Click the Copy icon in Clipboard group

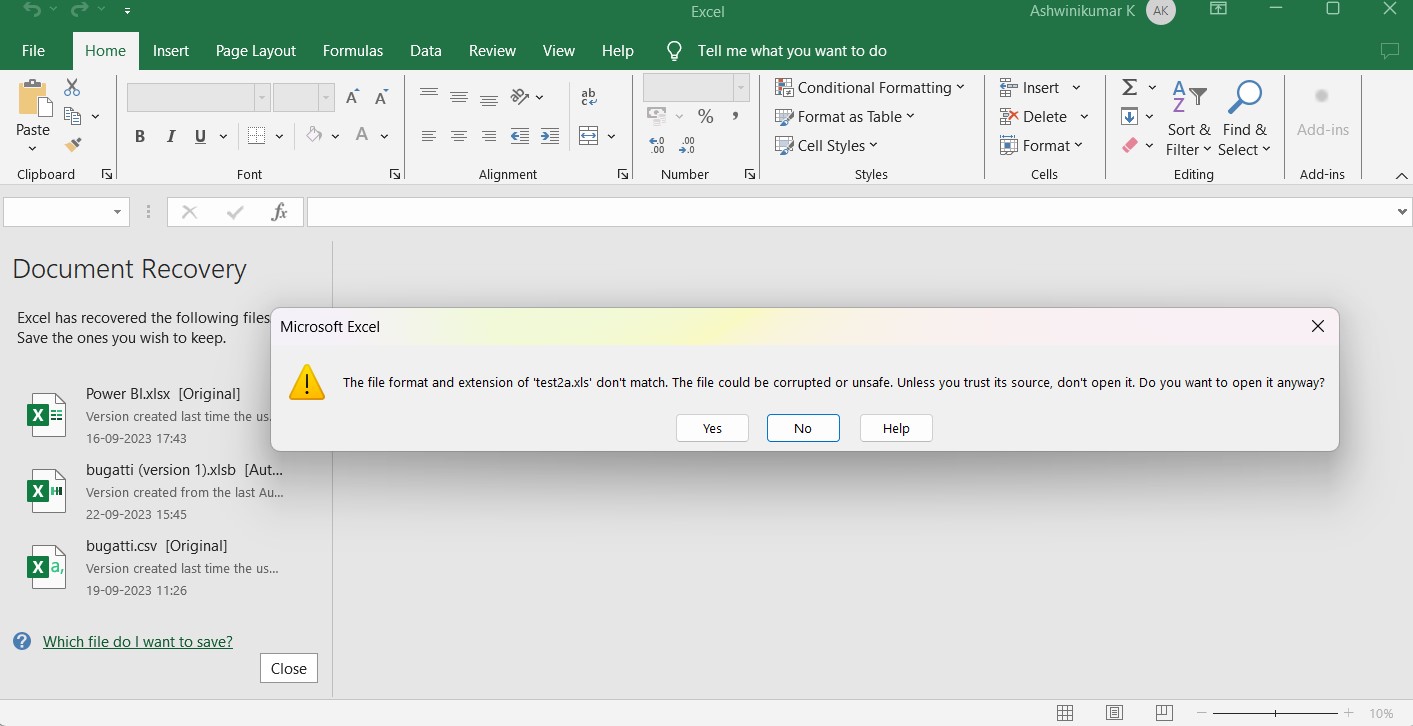point(72,116)
